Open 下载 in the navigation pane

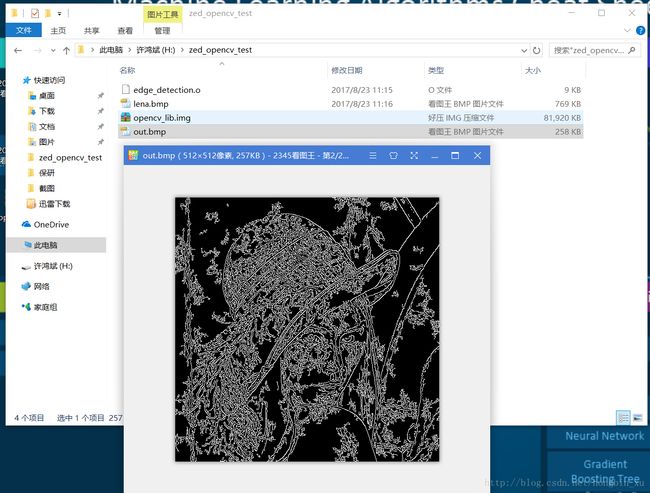tap(46, 111)
